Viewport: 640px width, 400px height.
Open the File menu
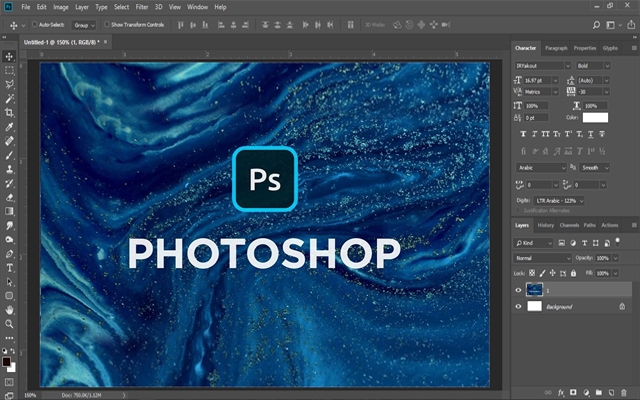[x=26, y=7]
